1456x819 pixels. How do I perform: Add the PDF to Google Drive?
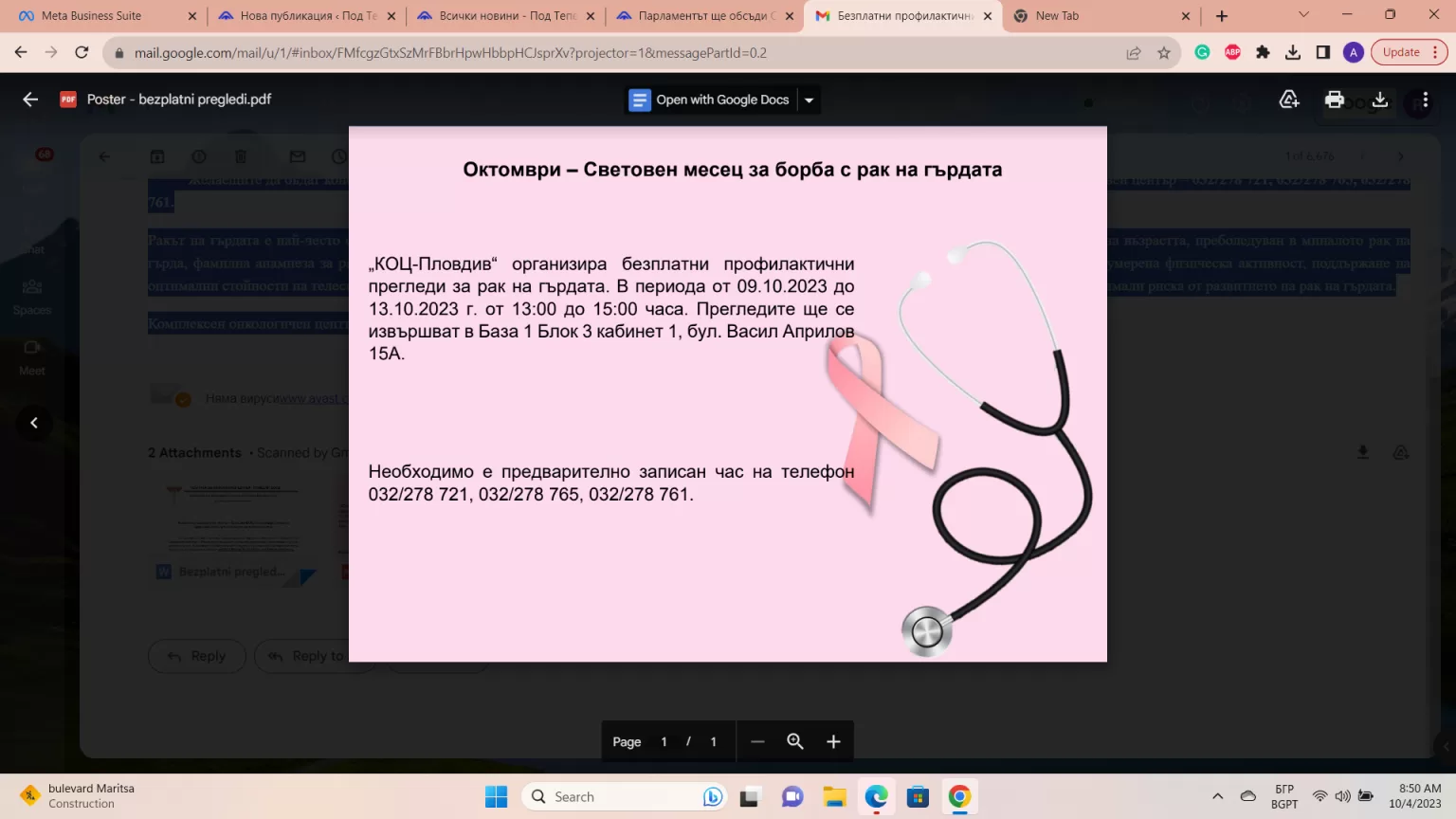(x=1289, y=100)
